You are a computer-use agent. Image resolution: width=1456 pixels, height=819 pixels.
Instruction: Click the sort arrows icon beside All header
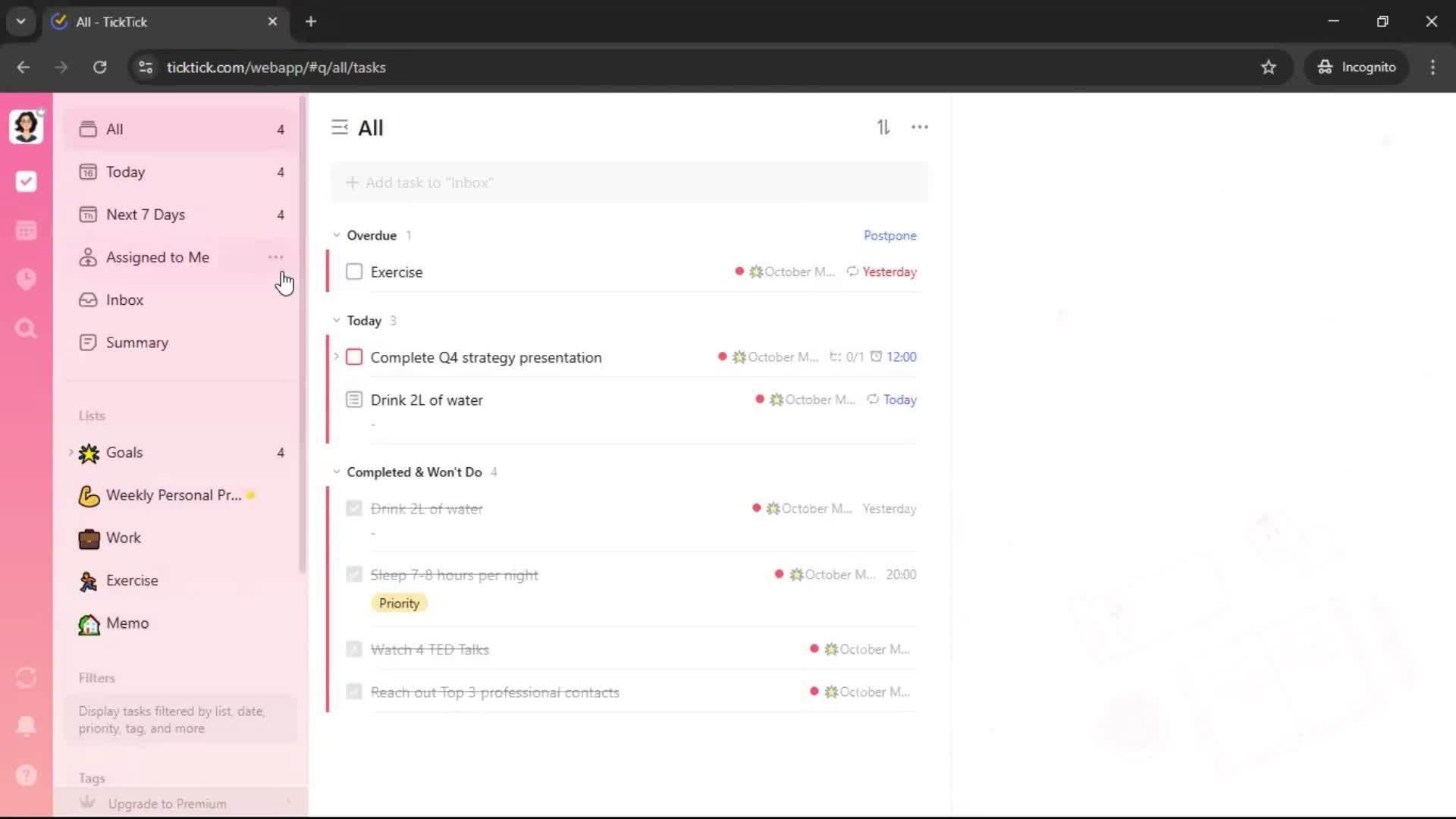tap(883, 127)
